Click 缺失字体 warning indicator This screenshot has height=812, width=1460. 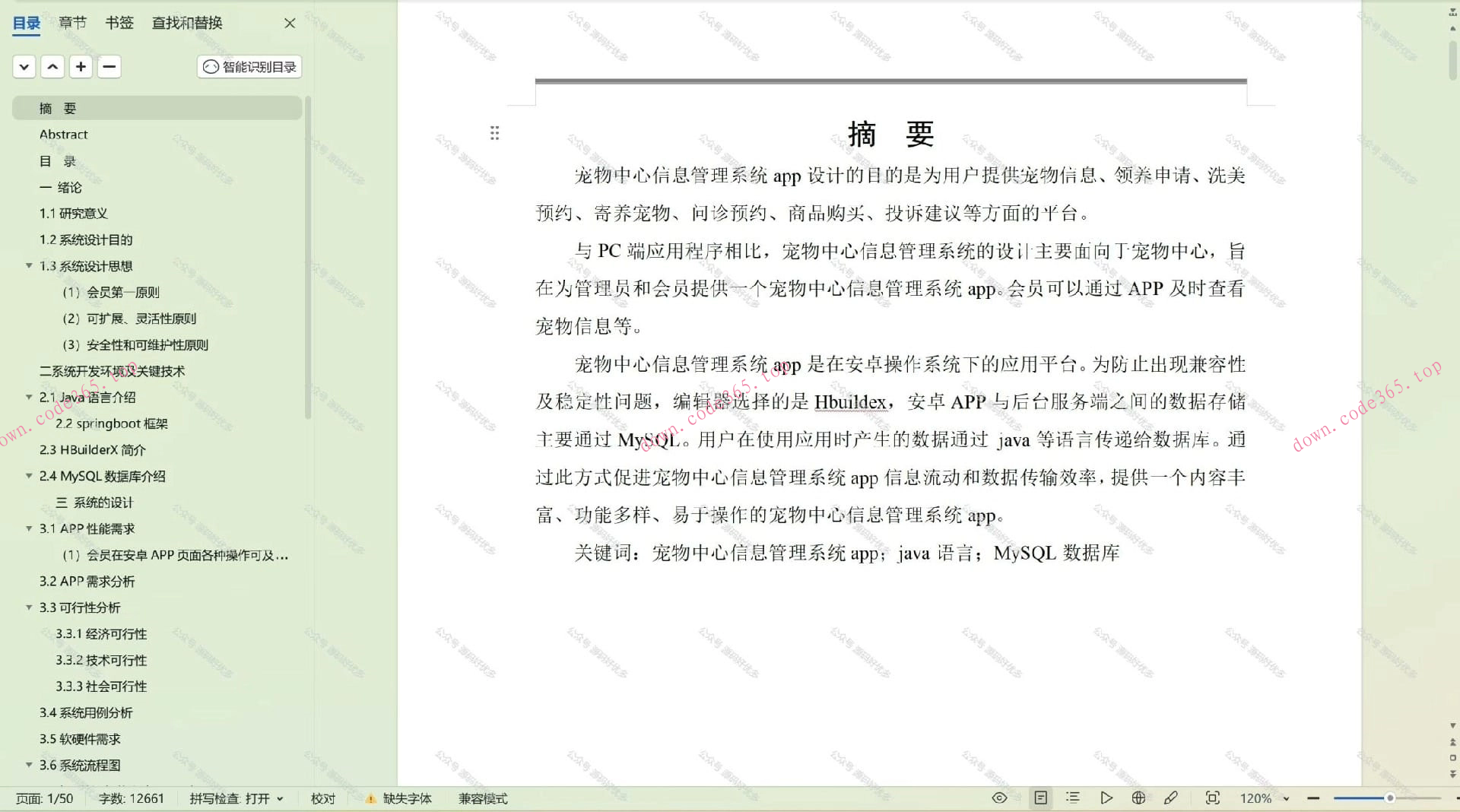coord(398,798)
